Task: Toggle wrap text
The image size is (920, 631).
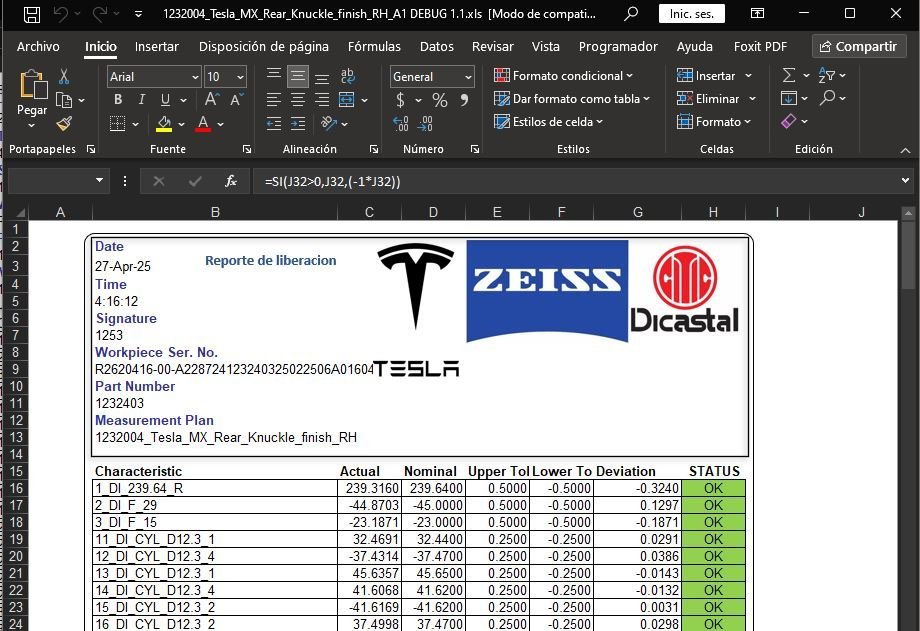Action: (347, 76)
